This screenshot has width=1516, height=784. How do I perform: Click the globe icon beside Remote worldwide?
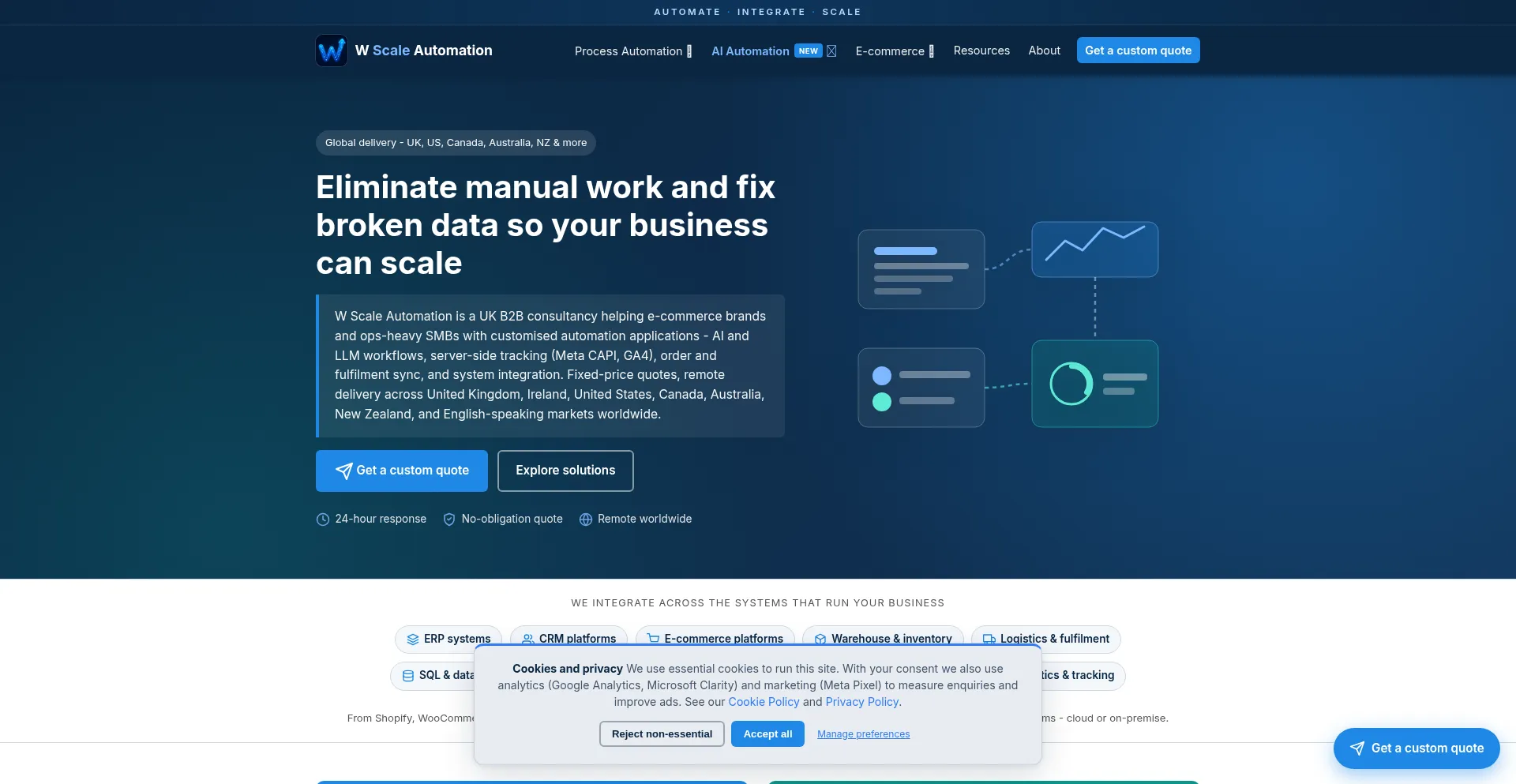click(x=586, y=520)
